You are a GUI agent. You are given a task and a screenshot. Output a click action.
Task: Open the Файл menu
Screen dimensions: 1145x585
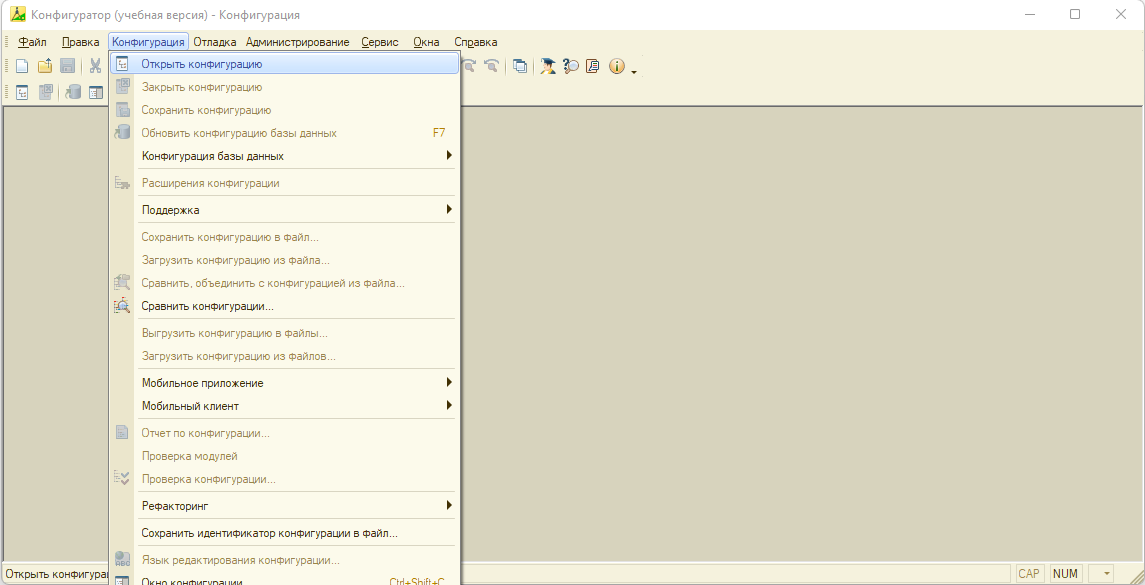(x=32, y=42)
